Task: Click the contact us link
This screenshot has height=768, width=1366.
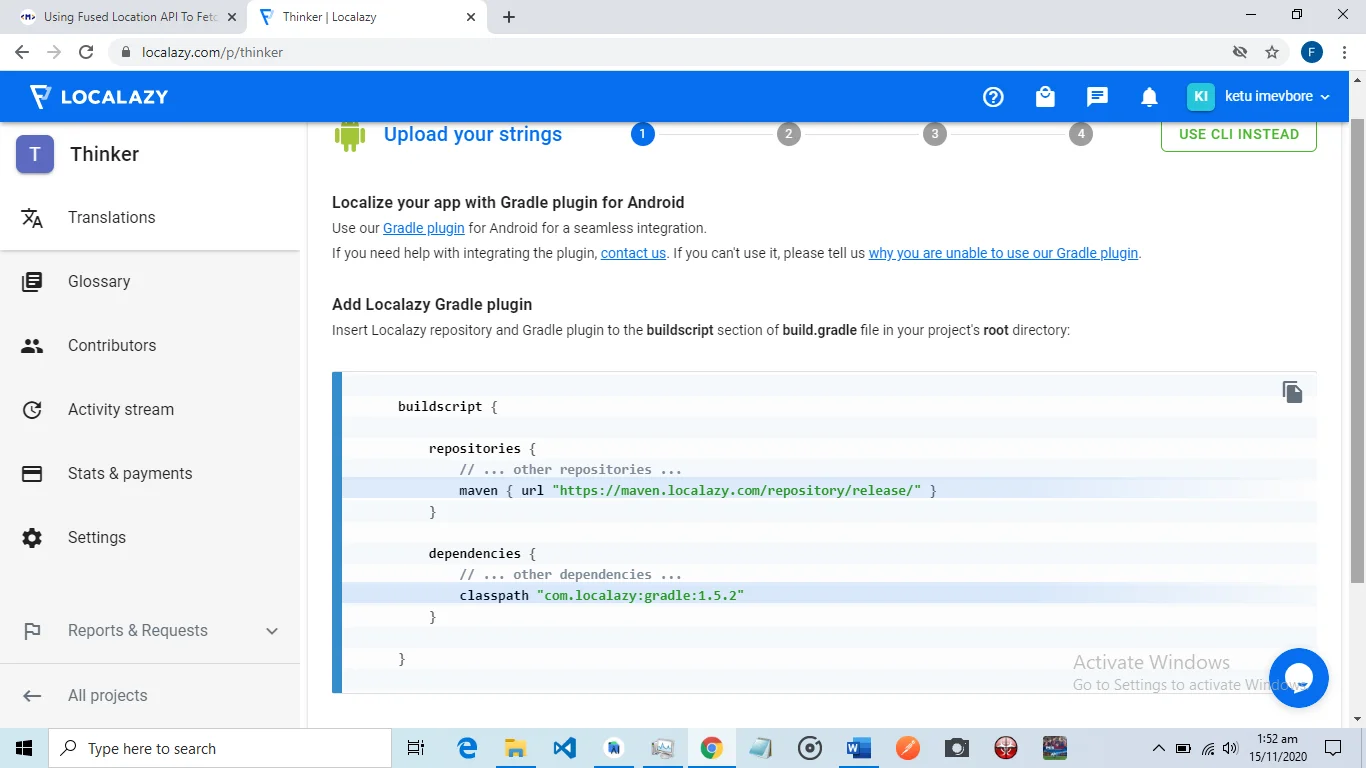Action: (633, 254)
